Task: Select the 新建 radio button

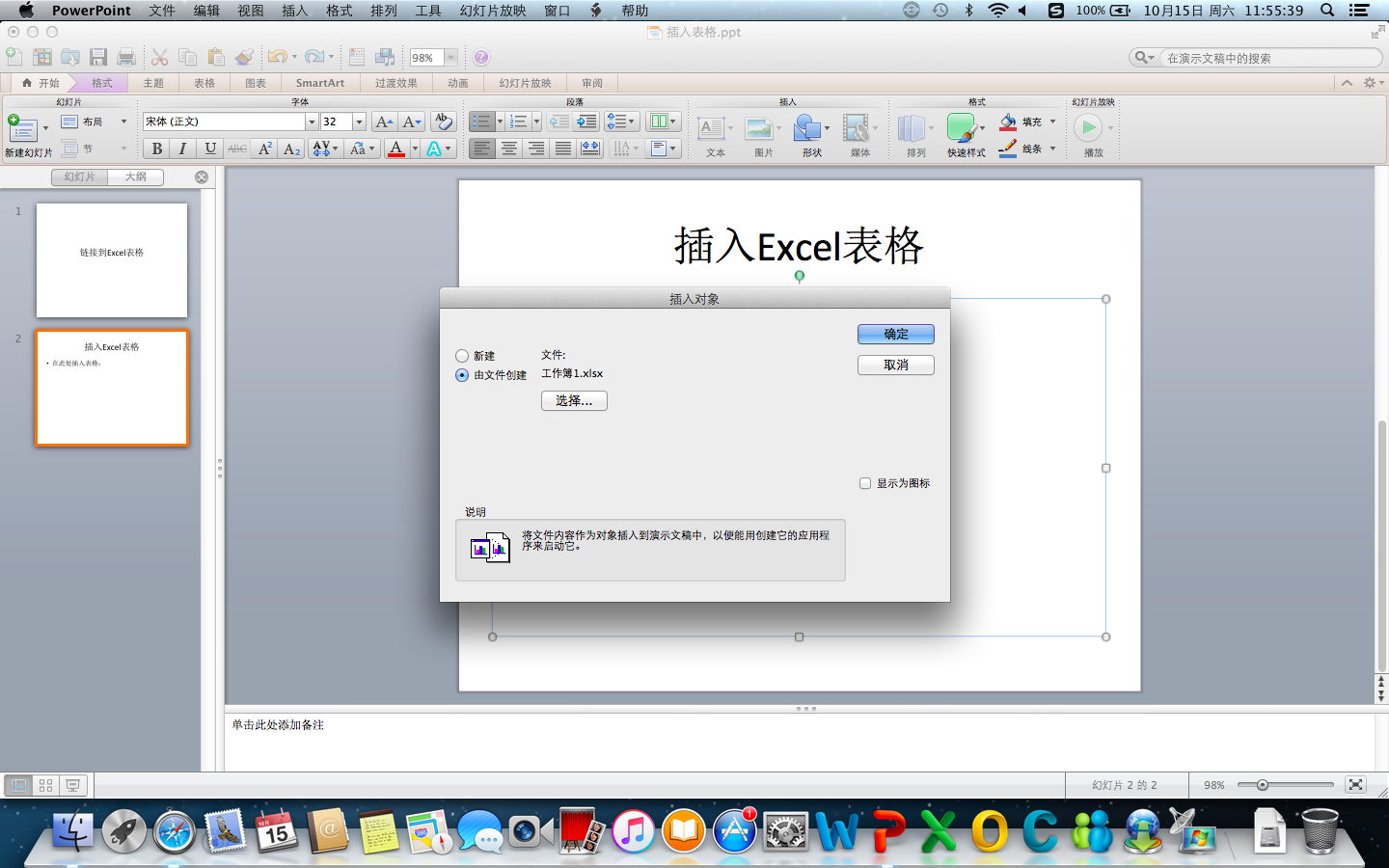Action: pyautogui.click(x=462, y=356)
